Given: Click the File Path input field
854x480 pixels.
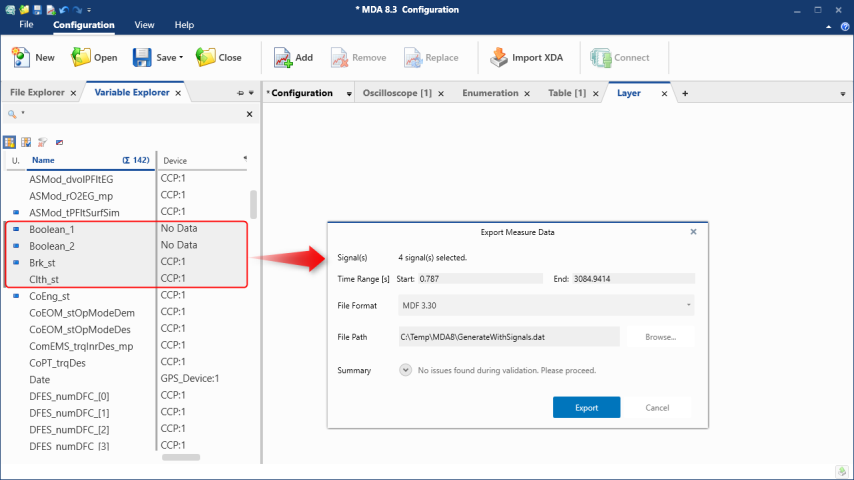Looking at the screenshot, I should [x=508, y=337].
